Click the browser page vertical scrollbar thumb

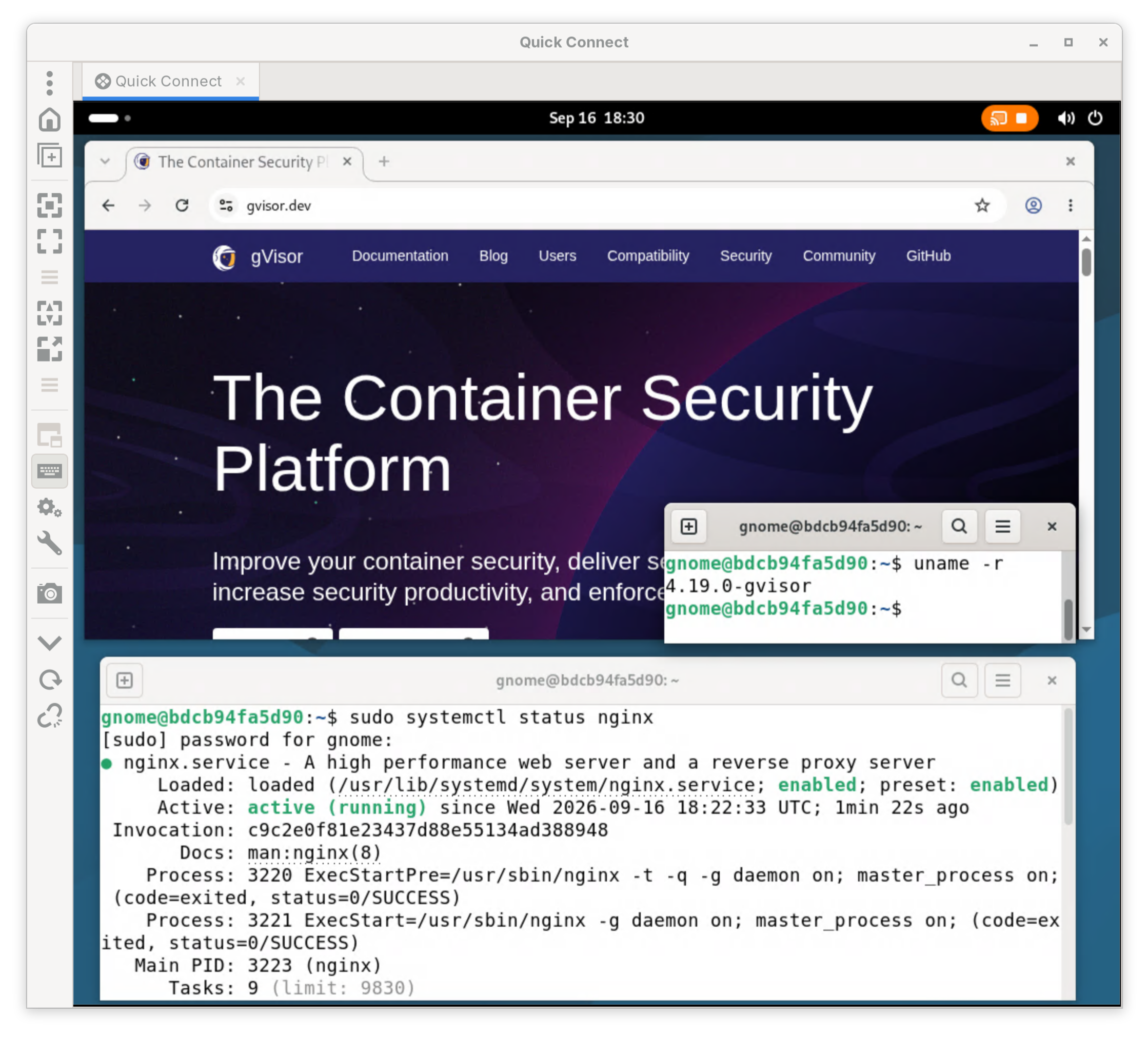1086,263
